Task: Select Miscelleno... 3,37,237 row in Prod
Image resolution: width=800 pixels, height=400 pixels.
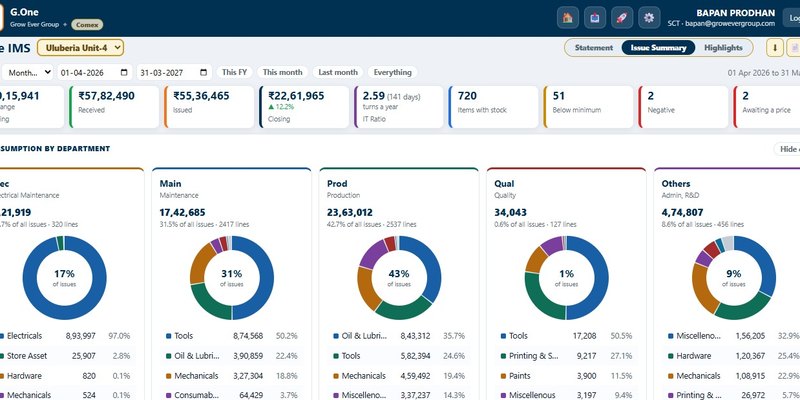Action: tap(399, 395)
